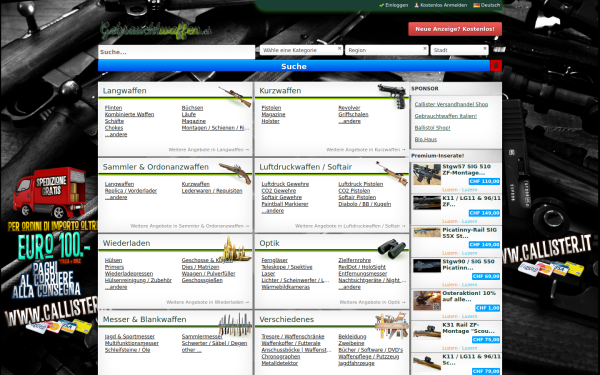Viewport: 600px width, 375px height.
Task: Clear the Kategorie selection with its x
Action: 339,49
